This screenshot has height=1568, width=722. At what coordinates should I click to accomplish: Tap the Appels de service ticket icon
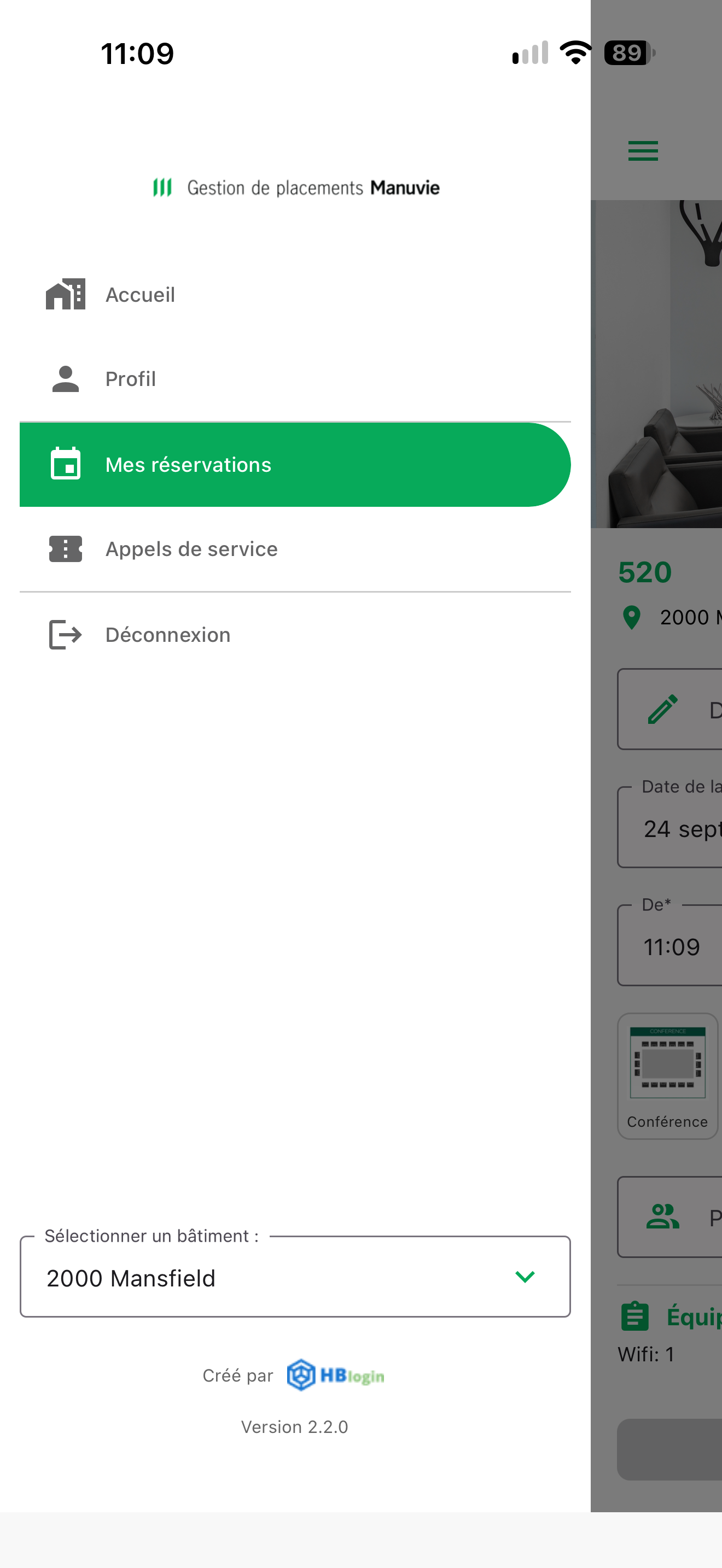click(65, 549)
